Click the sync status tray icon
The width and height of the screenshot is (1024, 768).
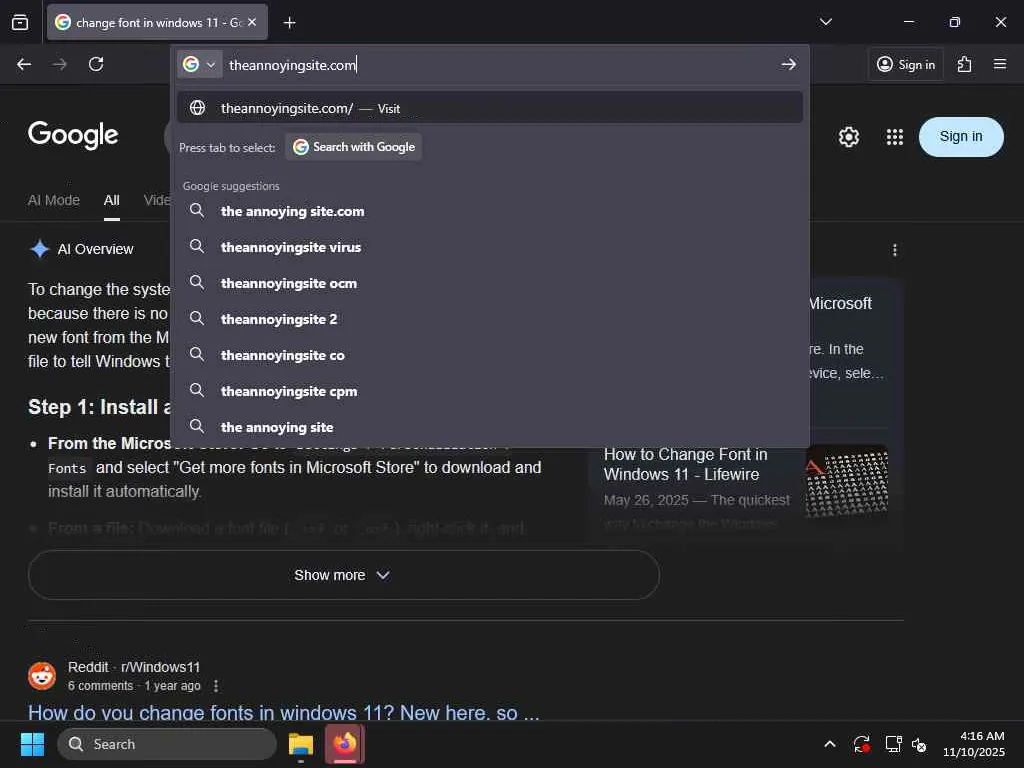[861, 744]
